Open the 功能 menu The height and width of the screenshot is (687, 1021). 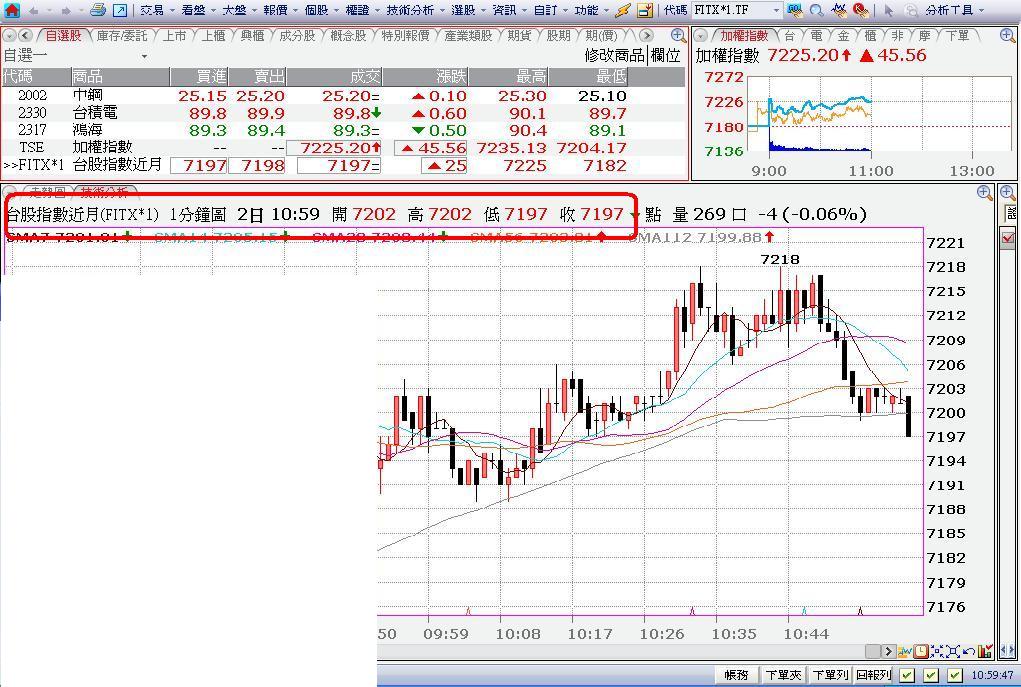click(586, 10)
